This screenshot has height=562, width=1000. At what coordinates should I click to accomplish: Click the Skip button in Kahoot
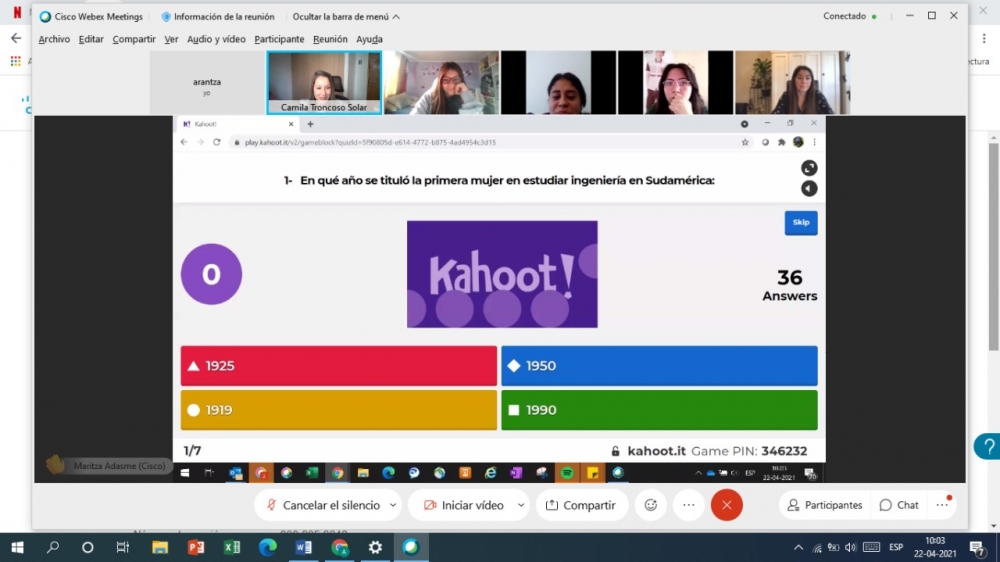tap(801, 223)
